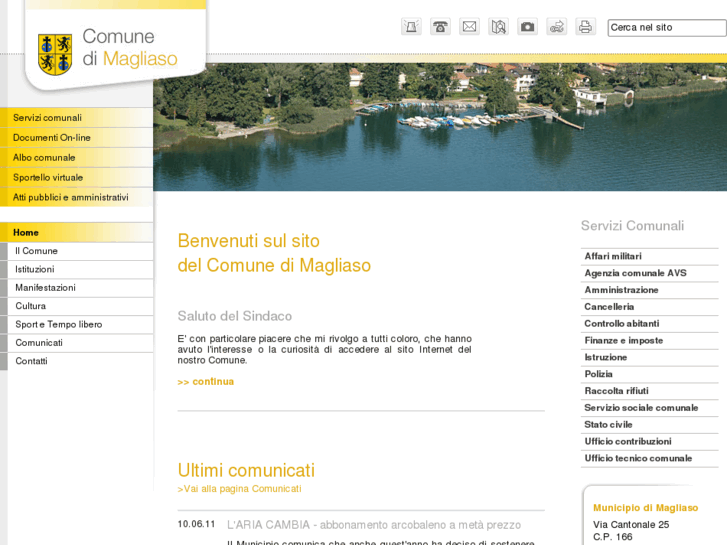Screen dimensions: 727x545
Task: Click the 'Via Cantonale 25' address text
Action: pyautogui.click(x=631, y=525)
